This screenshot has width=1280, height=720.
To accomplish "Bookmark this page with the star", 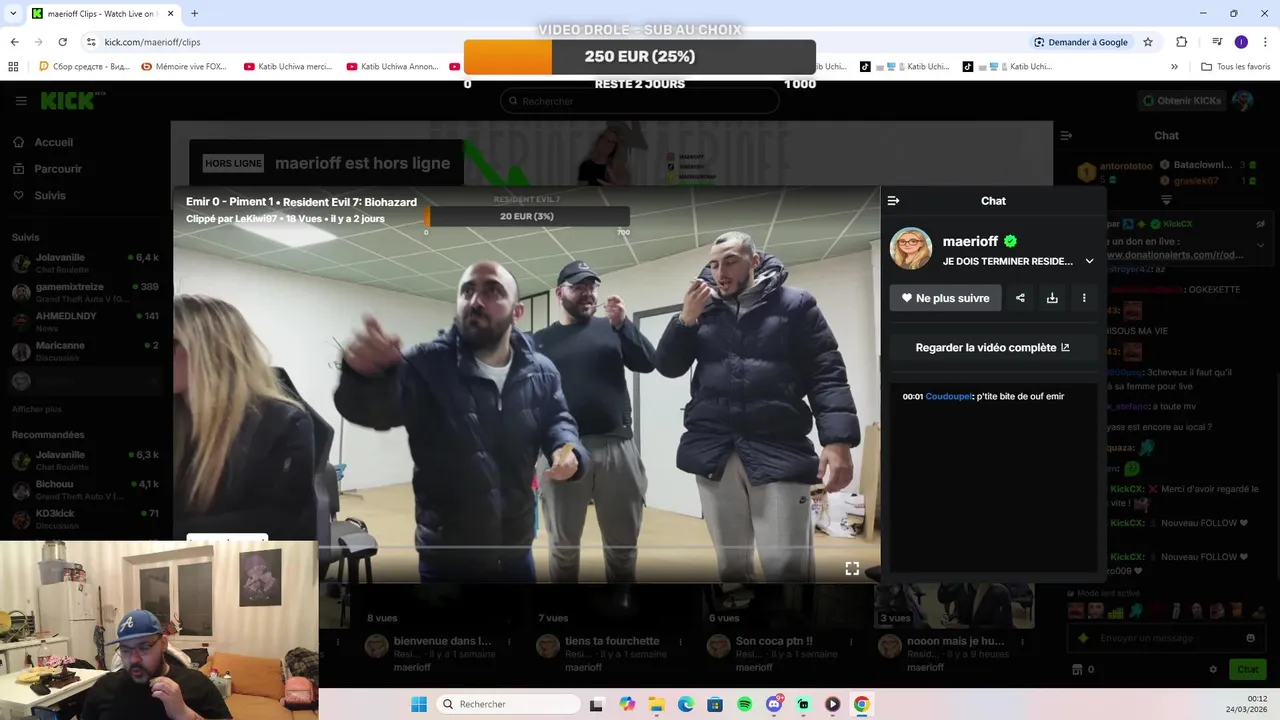I will point(1148,42).
